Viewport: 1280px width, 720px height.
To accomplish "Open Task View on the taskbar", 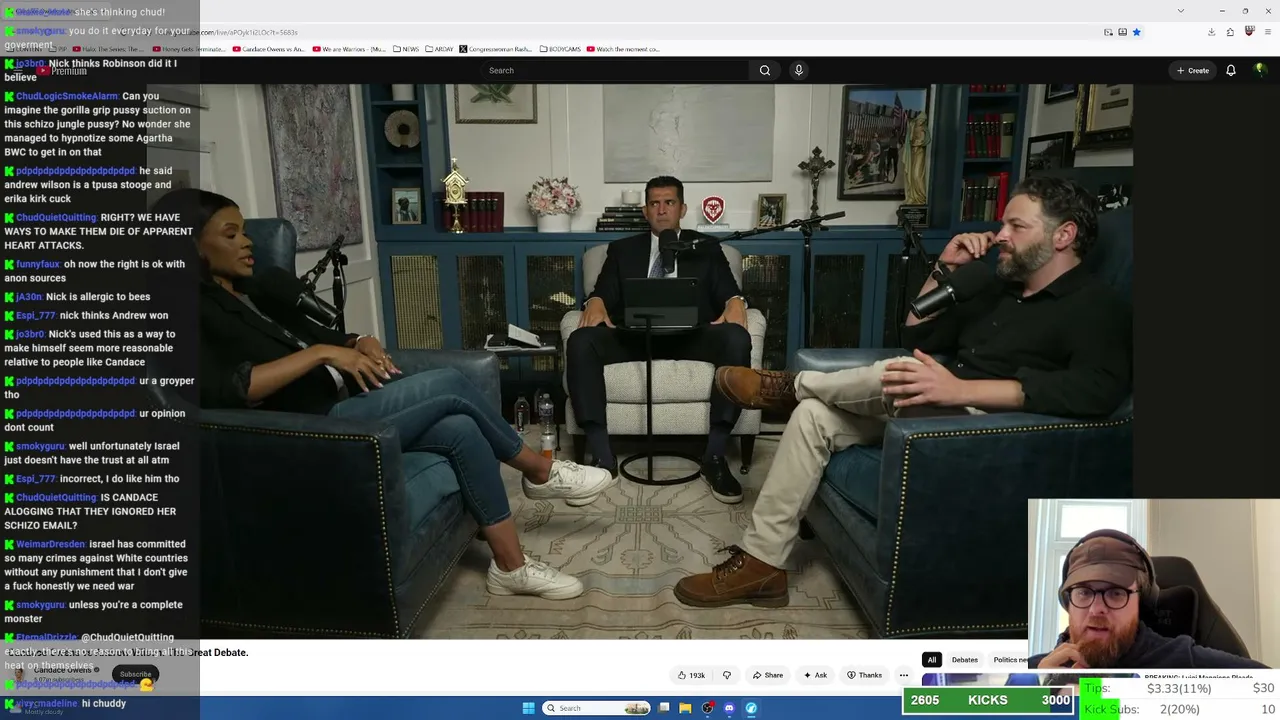I will [x=663, y=708].
